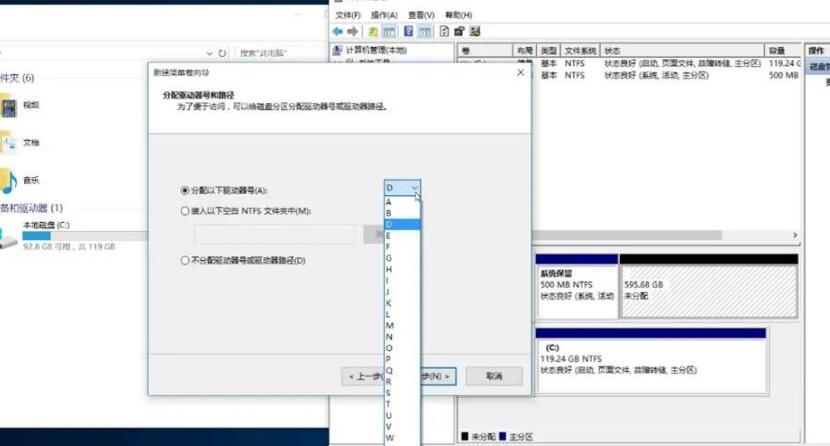Viewport: 830px width, 446px height.
Task: Click the File Explorer search box
Action: pos(279,53)
